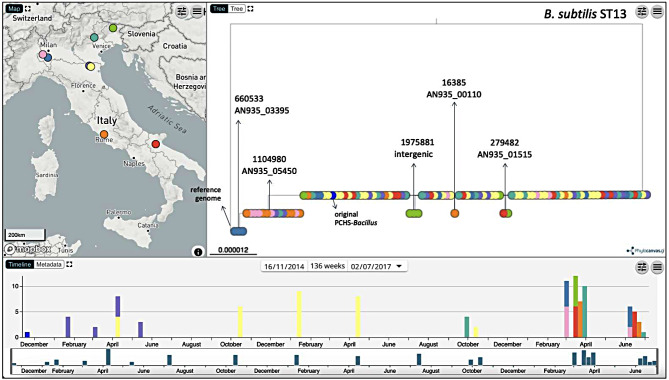Screen dimensions: 669x380
Task: Click the Phylocanvas logo
Action: 646,250
